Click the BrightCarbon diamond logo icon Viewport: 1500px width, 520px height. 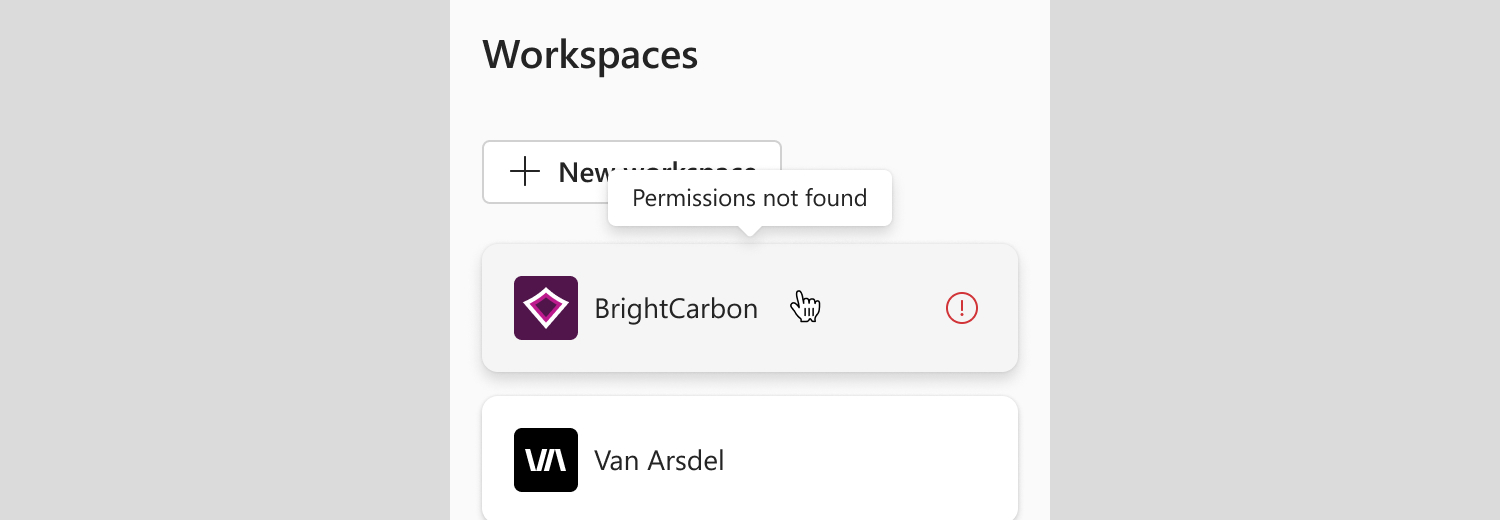click(x=546, y=308)
